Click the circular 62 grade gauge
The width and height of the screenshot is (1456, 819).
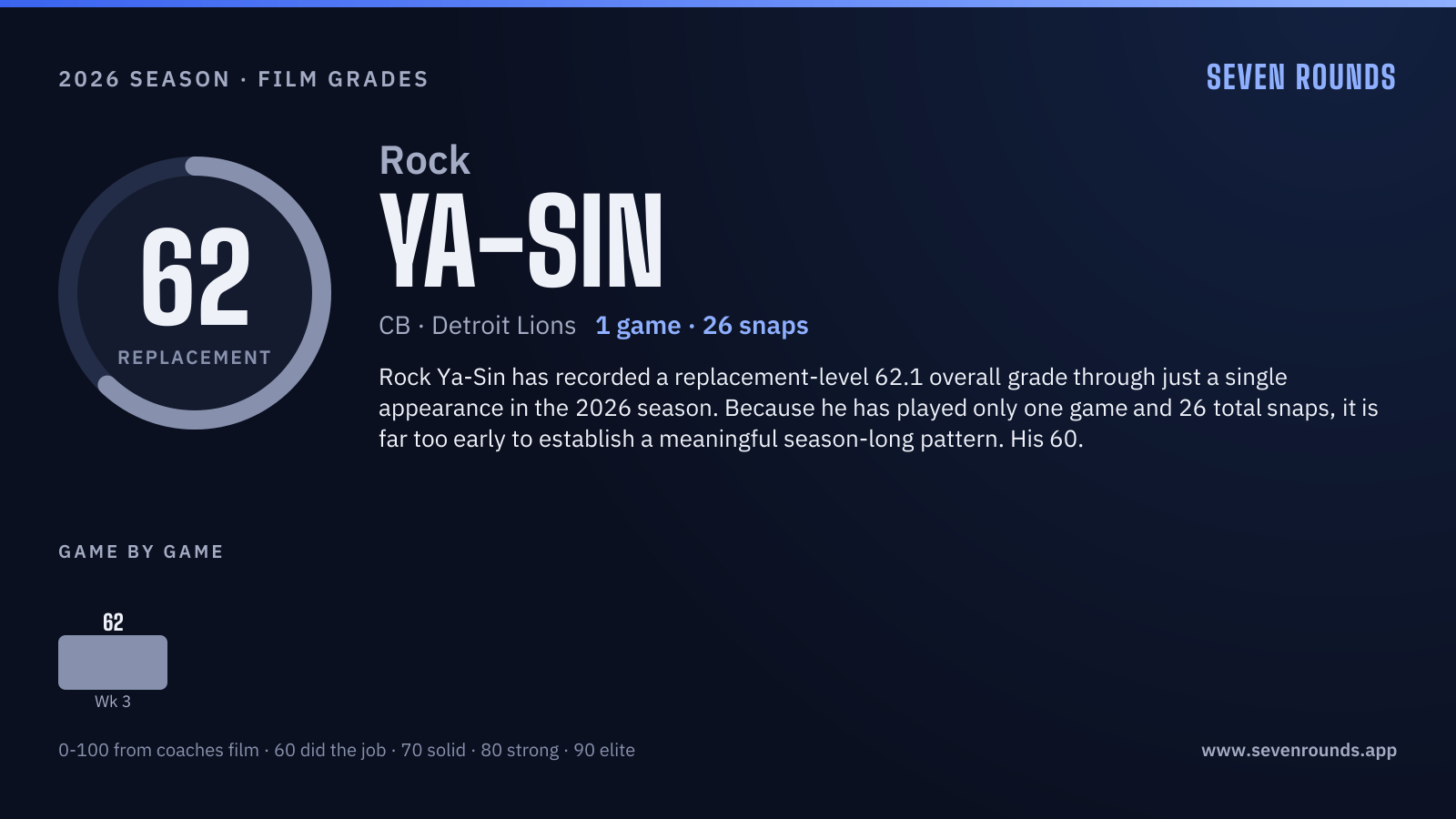(x=195, y=293)
